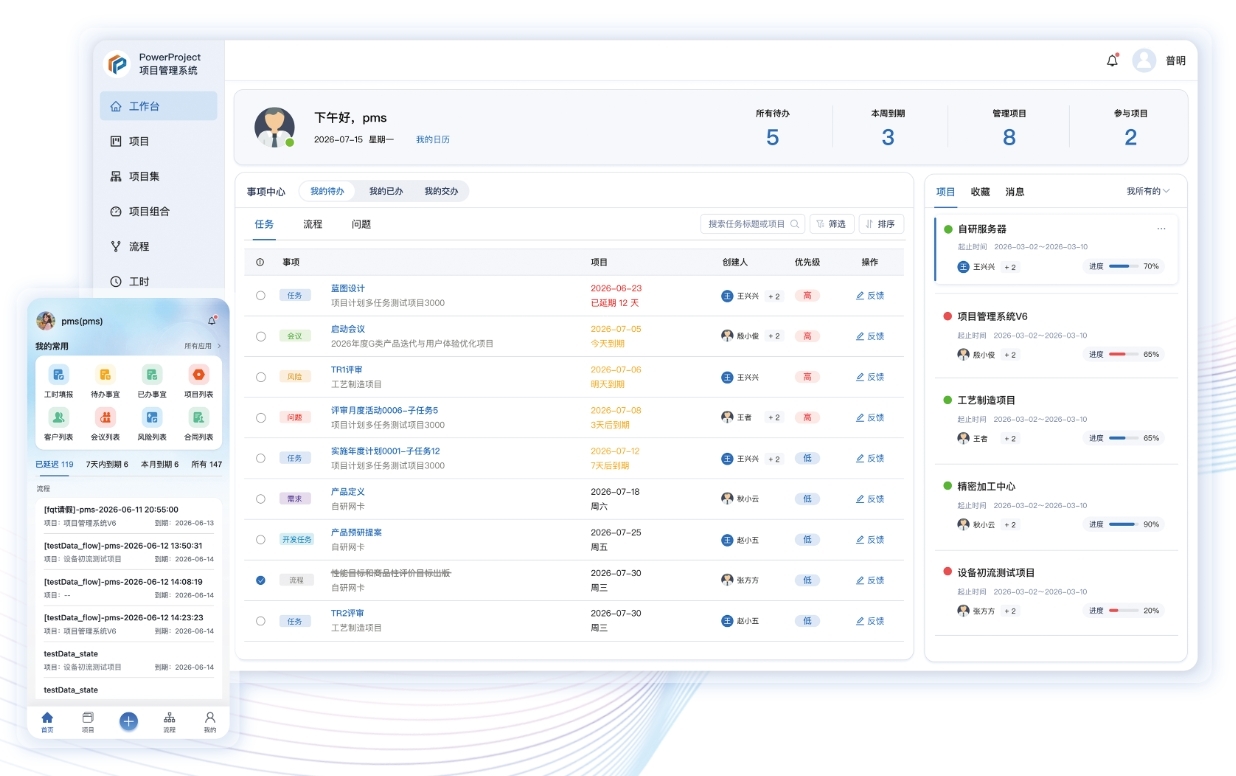Click 设备初流测试项目 progress bar at 20%
The image size is (1236, 776).
click(x=1123, y=610)
